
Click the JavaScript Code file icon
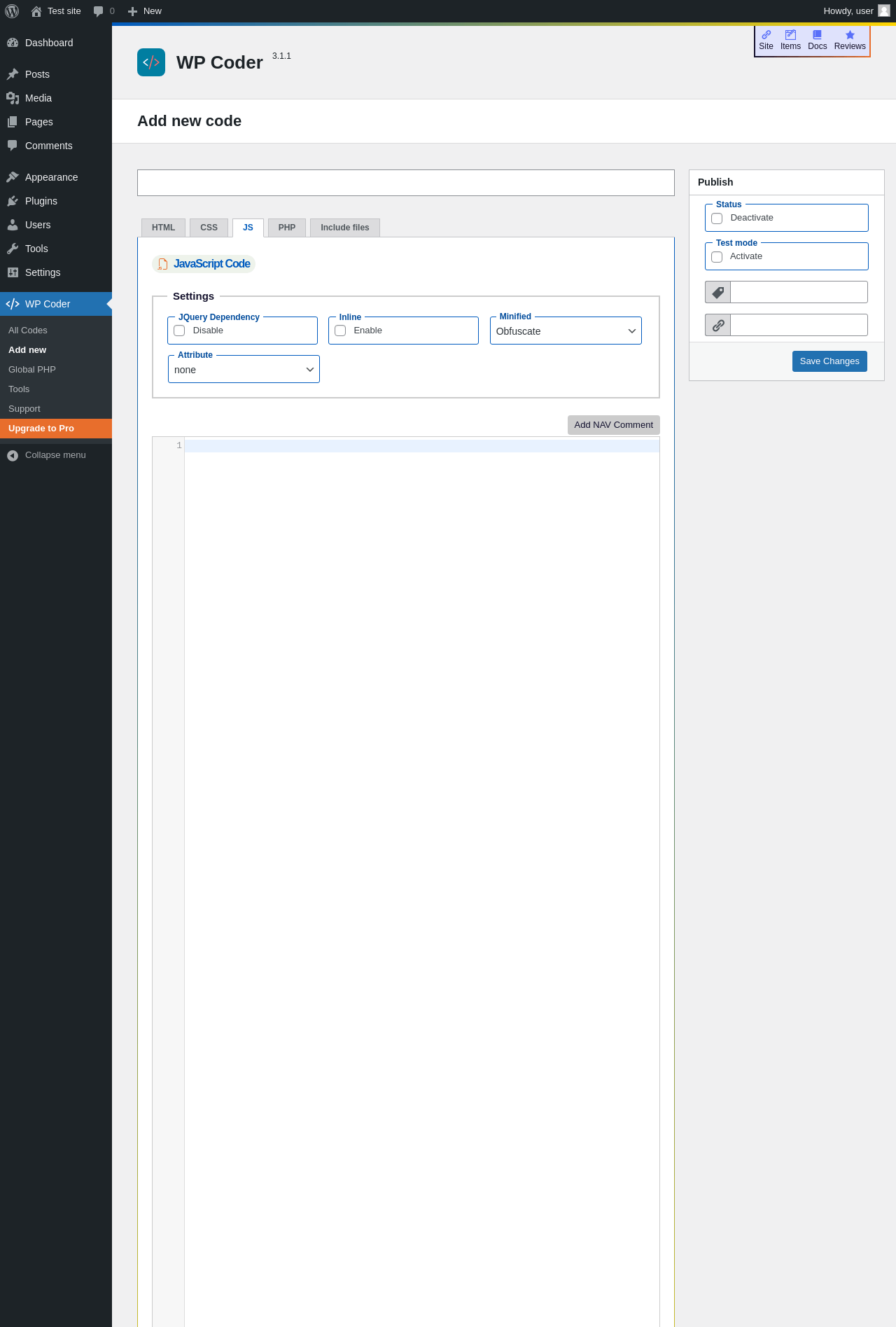(x=162, y=264)
